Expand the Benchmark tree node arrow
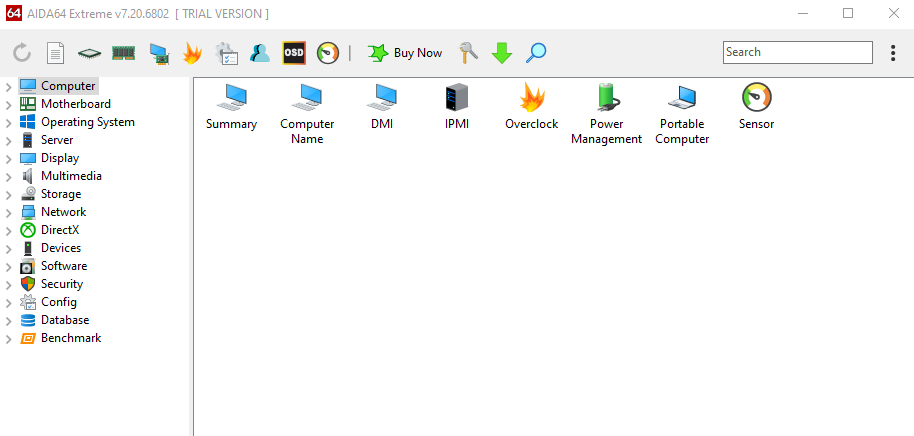 coord(8,340)
